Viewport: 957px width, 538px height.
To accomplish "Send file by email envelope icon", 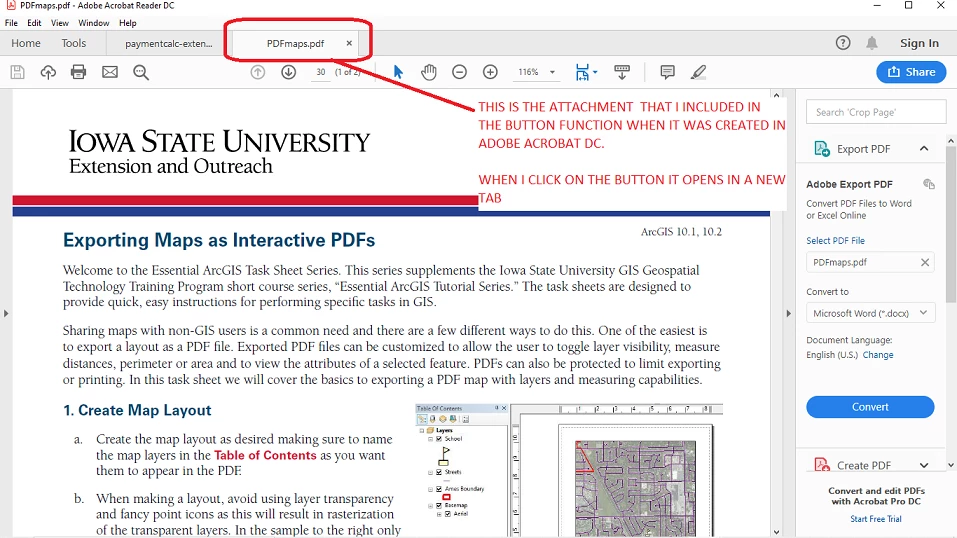I will pyautogui.click(x=110, y=72).
